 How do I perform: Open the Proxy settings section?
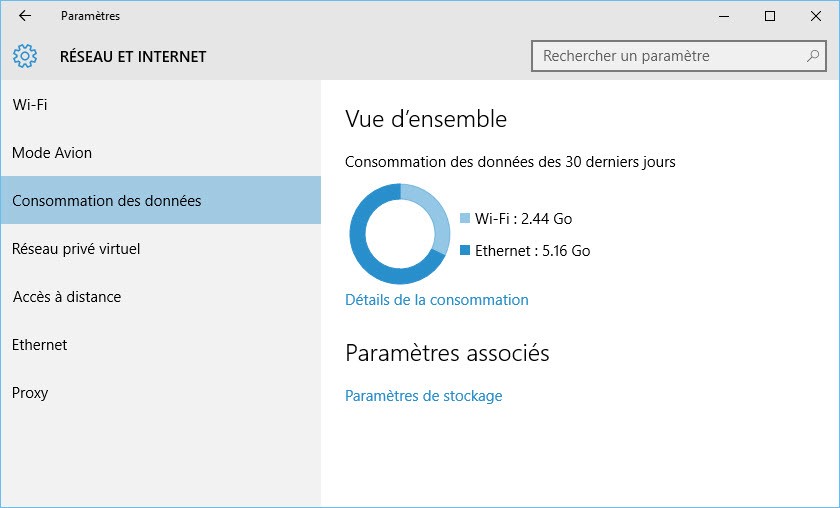pos(30,393)
